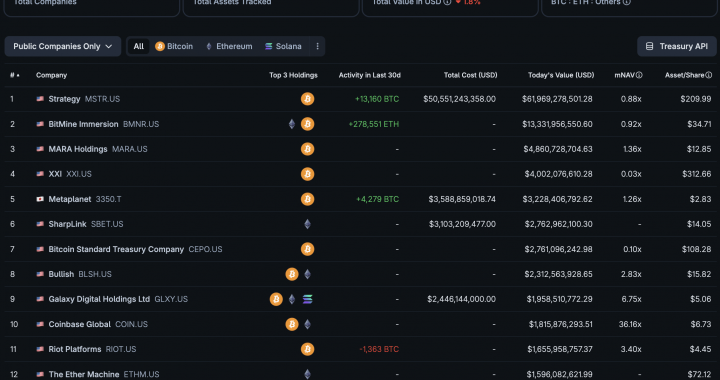Click Bitcoin icon in MARA Holdings row
The width and height of the screenshot is (720, 380).
click(x=308, y=149)
